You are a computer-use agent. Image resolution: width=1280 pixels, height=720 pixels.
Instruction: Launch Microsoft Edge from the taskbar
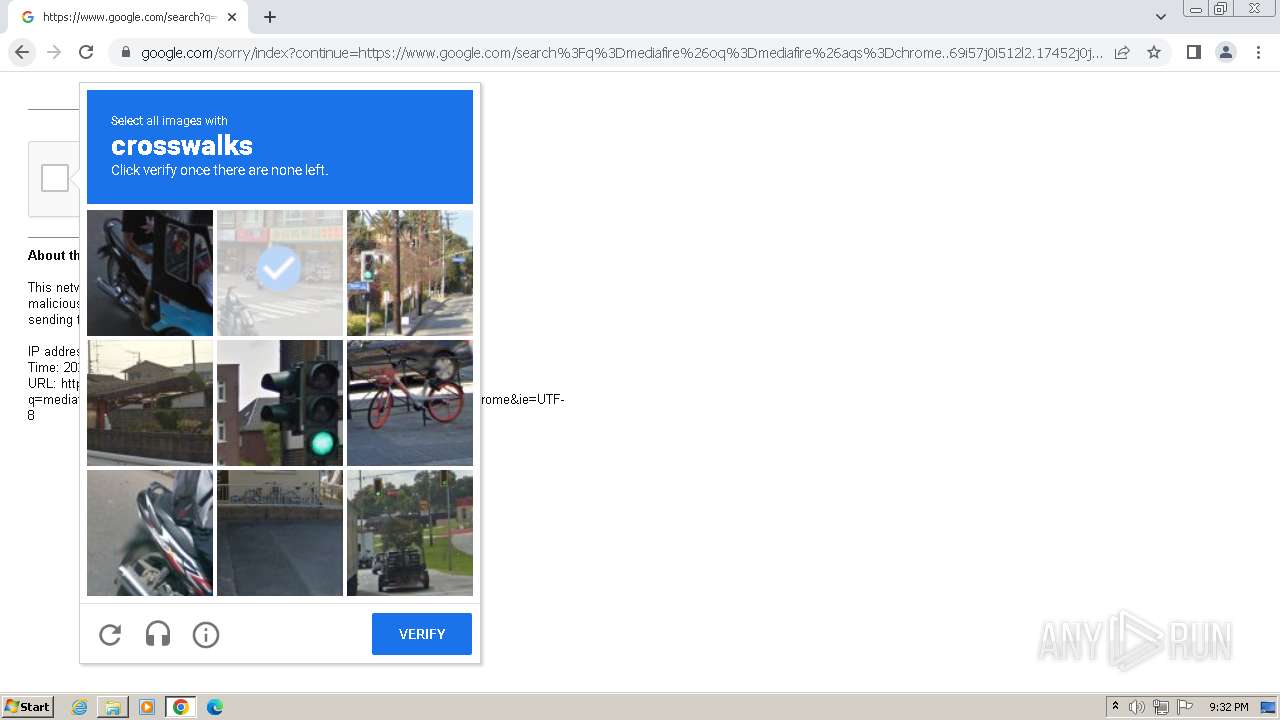(215, 707)
